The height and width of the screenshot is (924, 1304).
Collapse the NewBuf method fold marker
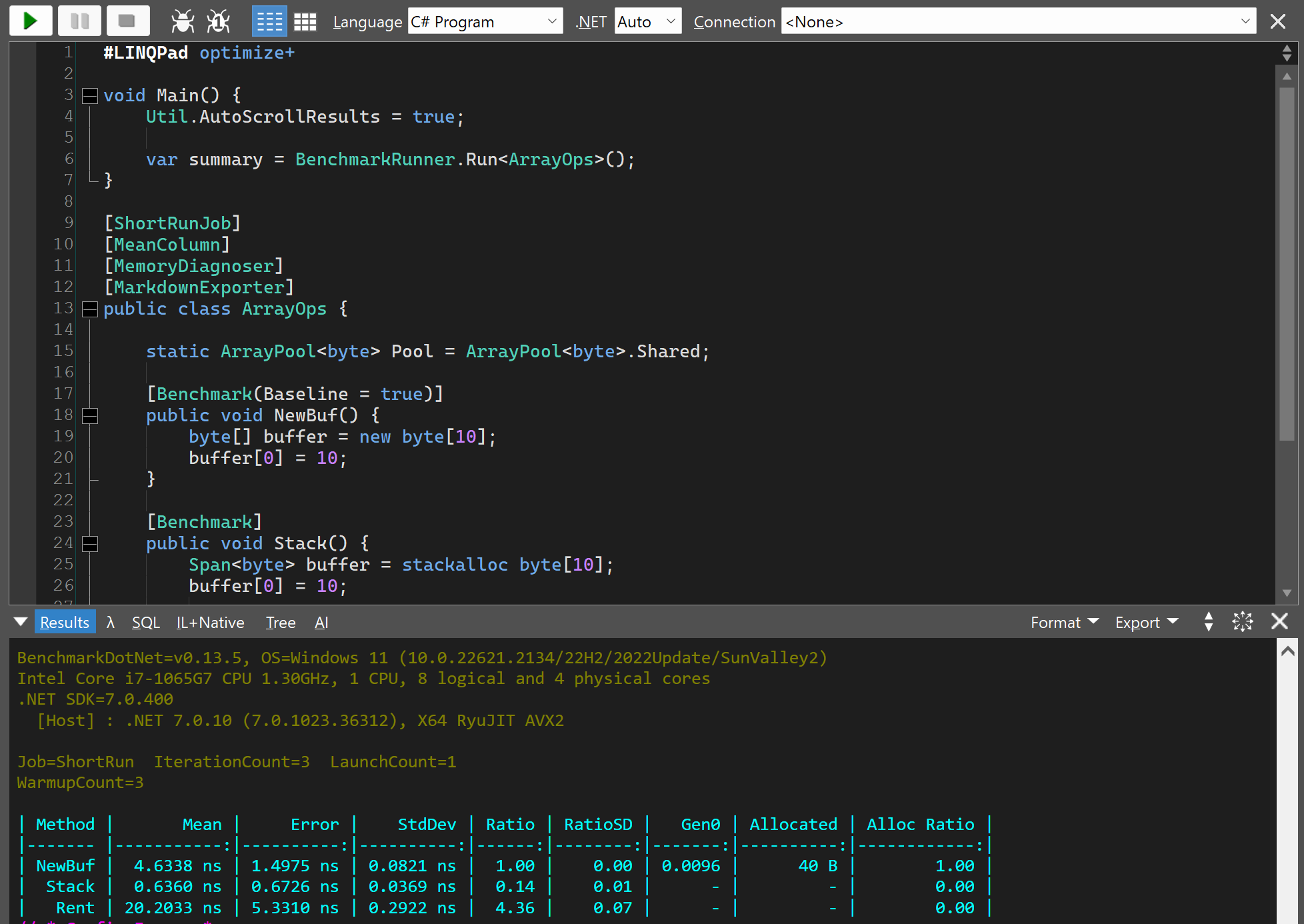point(90,416)
